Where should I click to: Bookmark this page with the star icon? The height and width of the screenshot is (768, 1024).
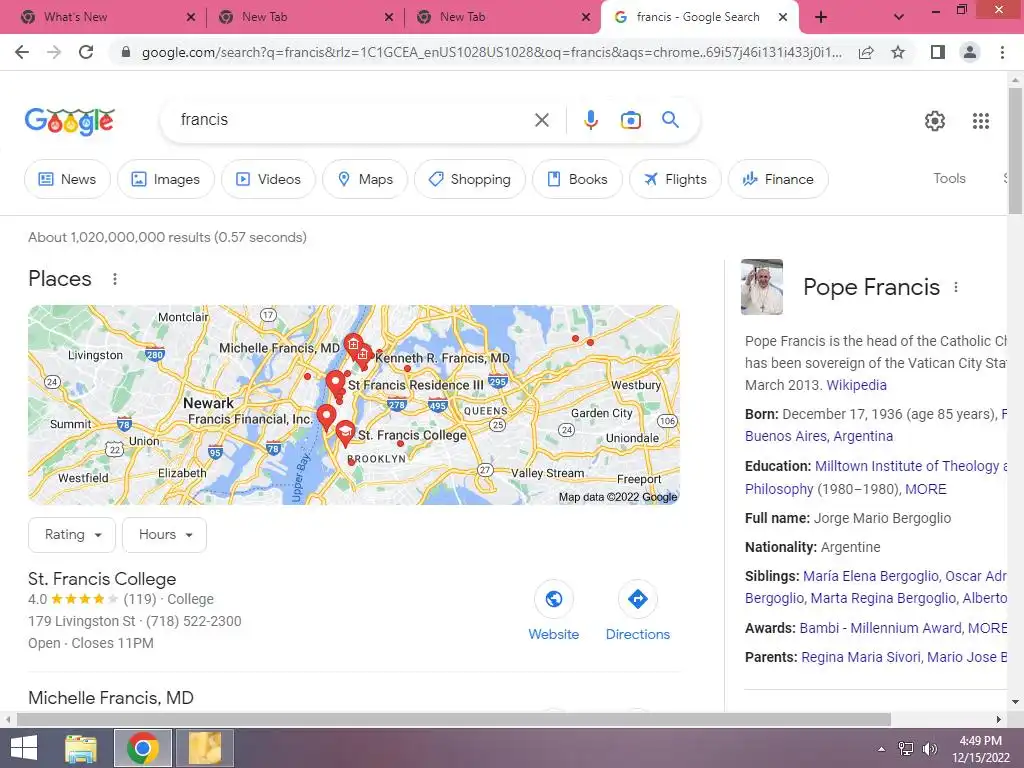898,52
